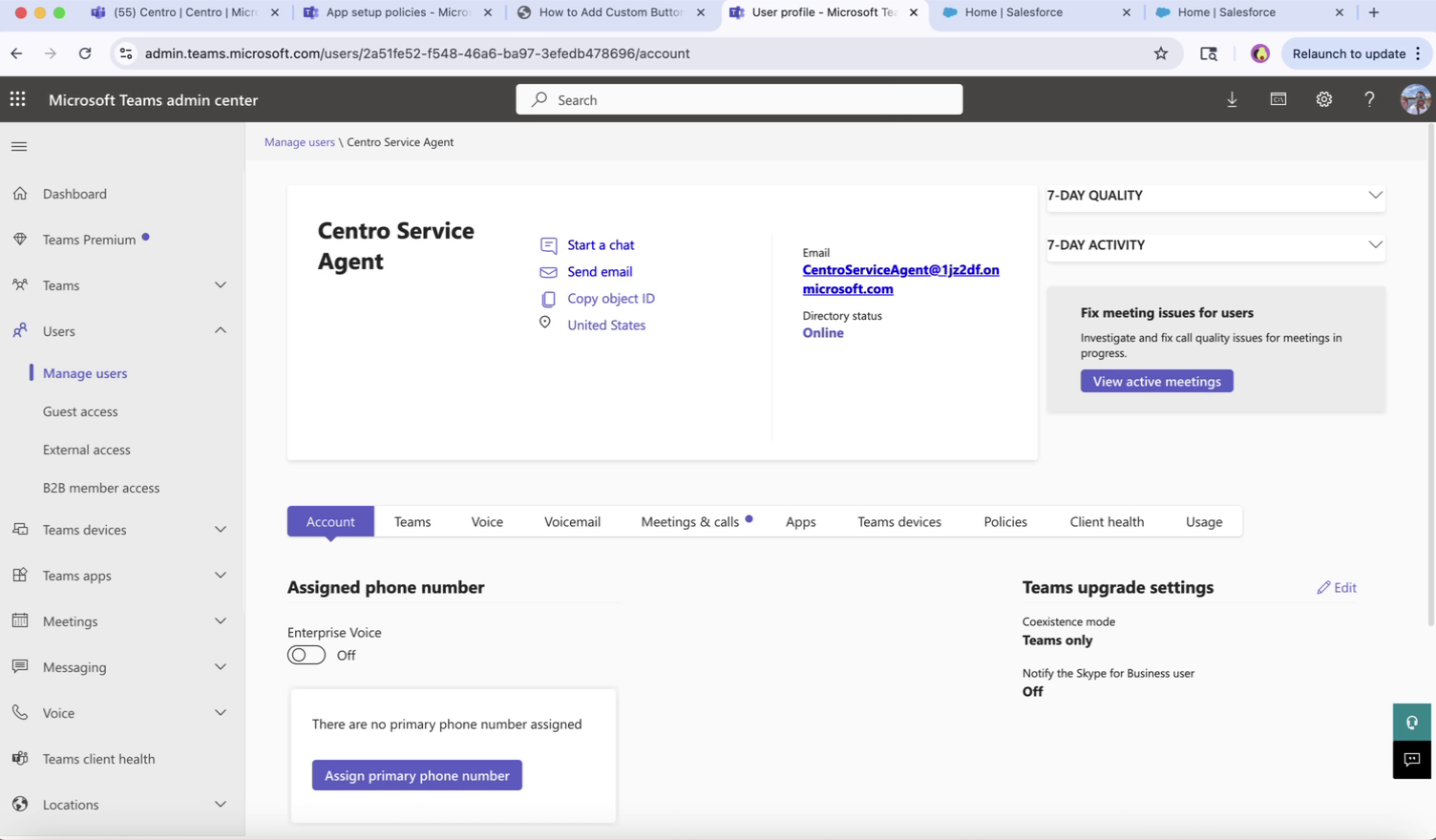Click the Dashboard home icon
Image resolution: width=1436 pixels, height=840 pixels.
pyautogui.click(x=20, y=193)
